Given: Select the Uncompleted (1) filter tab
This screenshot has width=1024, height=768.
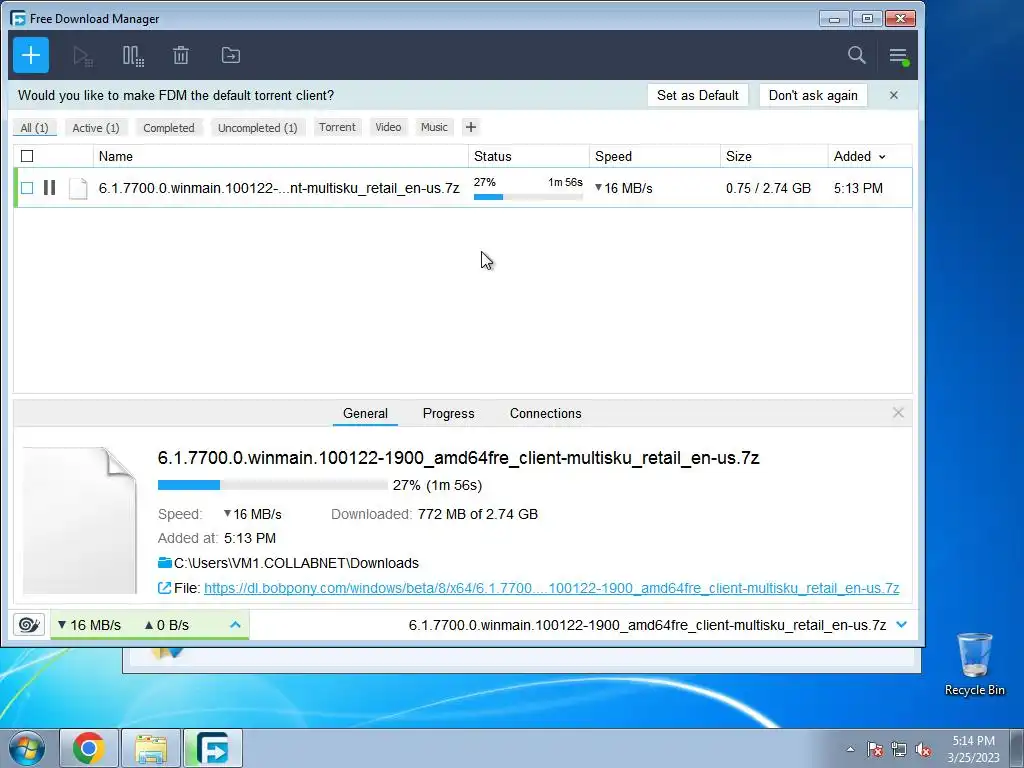Looking at the screenshot, I should tap(257, 128).
